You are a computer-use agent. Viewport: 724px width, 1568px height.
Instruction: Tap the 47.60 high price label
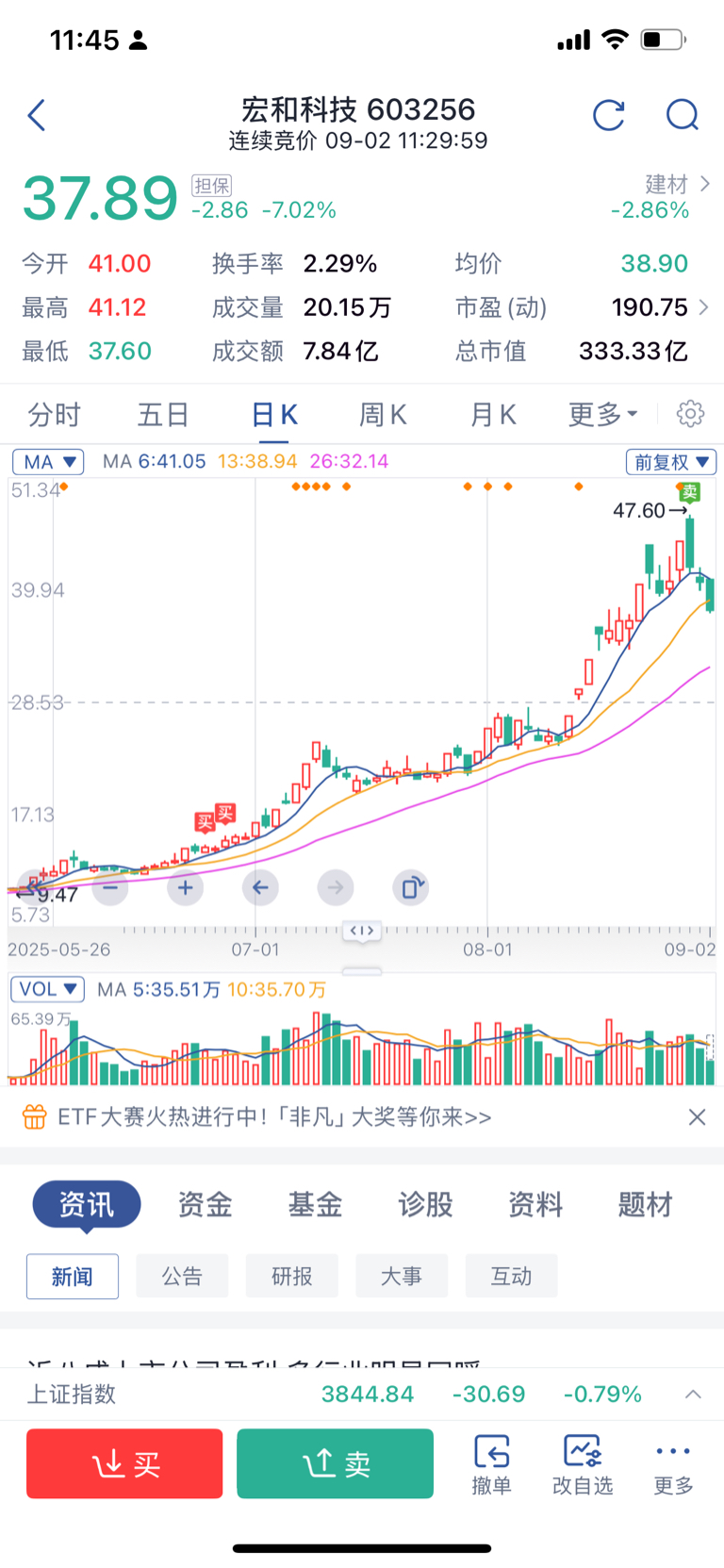(x=639, y=510)
